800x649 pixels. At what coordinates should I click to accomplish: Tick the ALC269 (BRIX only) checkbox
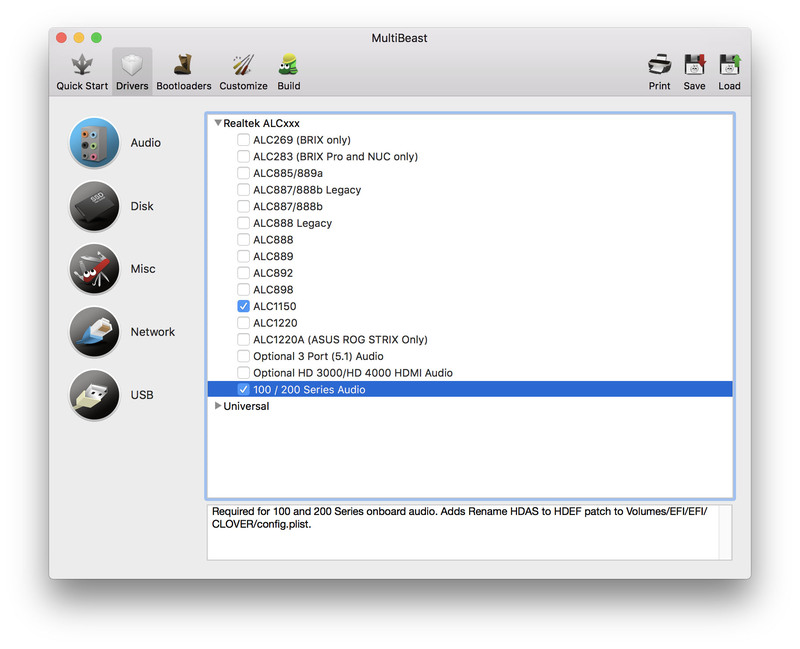[x=243, y=140]
